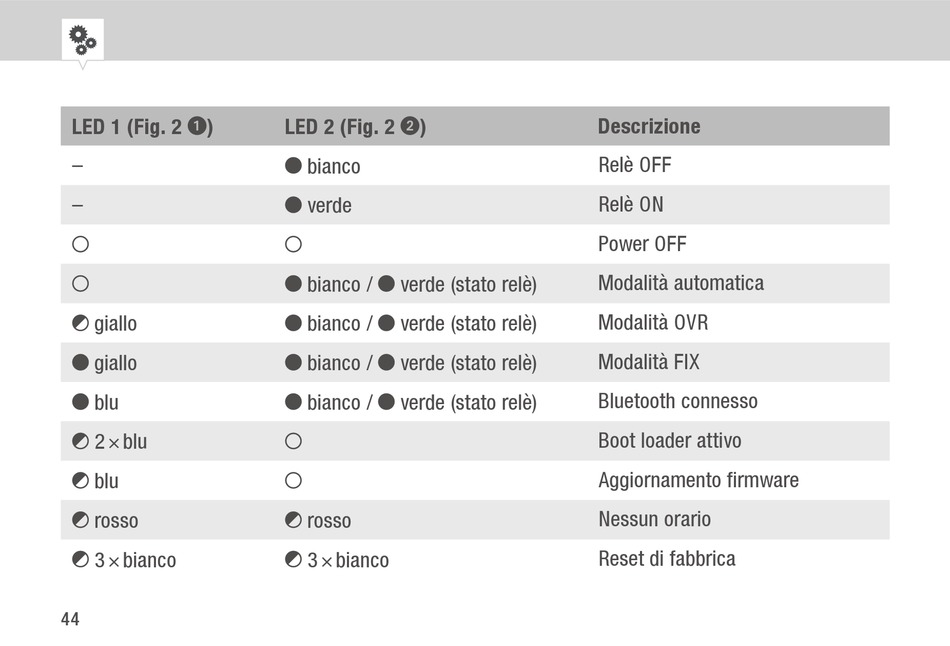This screenshot has height=646, width=950.
Task: Click the Descrizione column header
Action: (x=649, y=126)
